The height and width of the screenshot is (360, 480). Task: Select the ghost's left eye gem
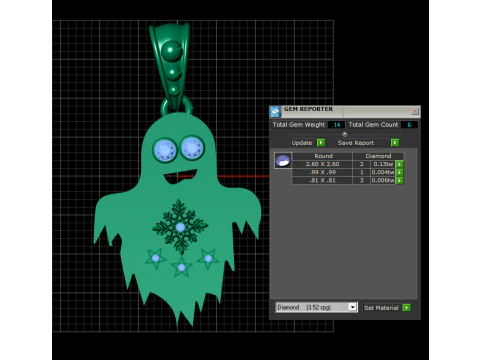coord(165,150)
